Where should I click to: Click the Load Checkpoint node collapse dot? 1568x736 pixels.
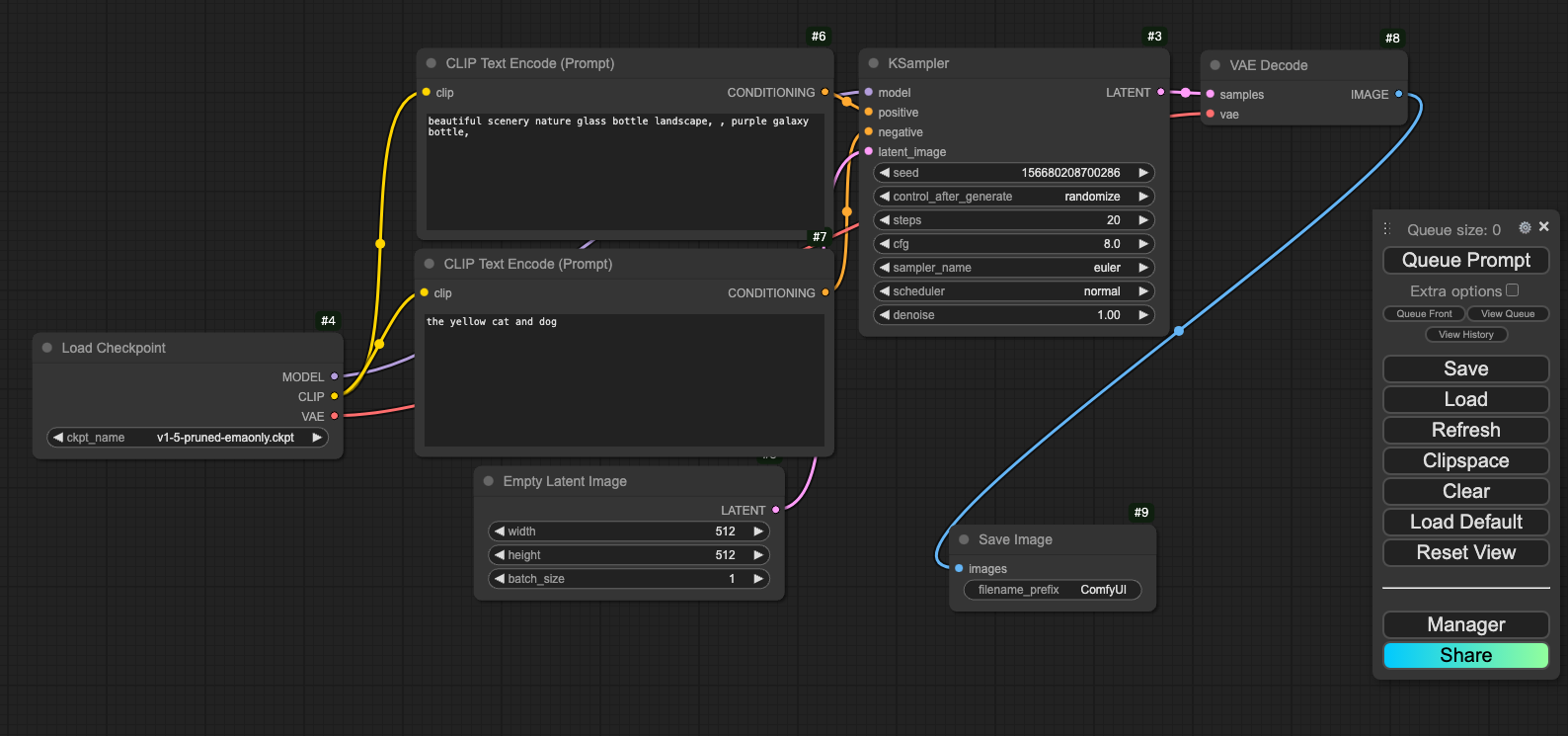(x=47, y=348)
